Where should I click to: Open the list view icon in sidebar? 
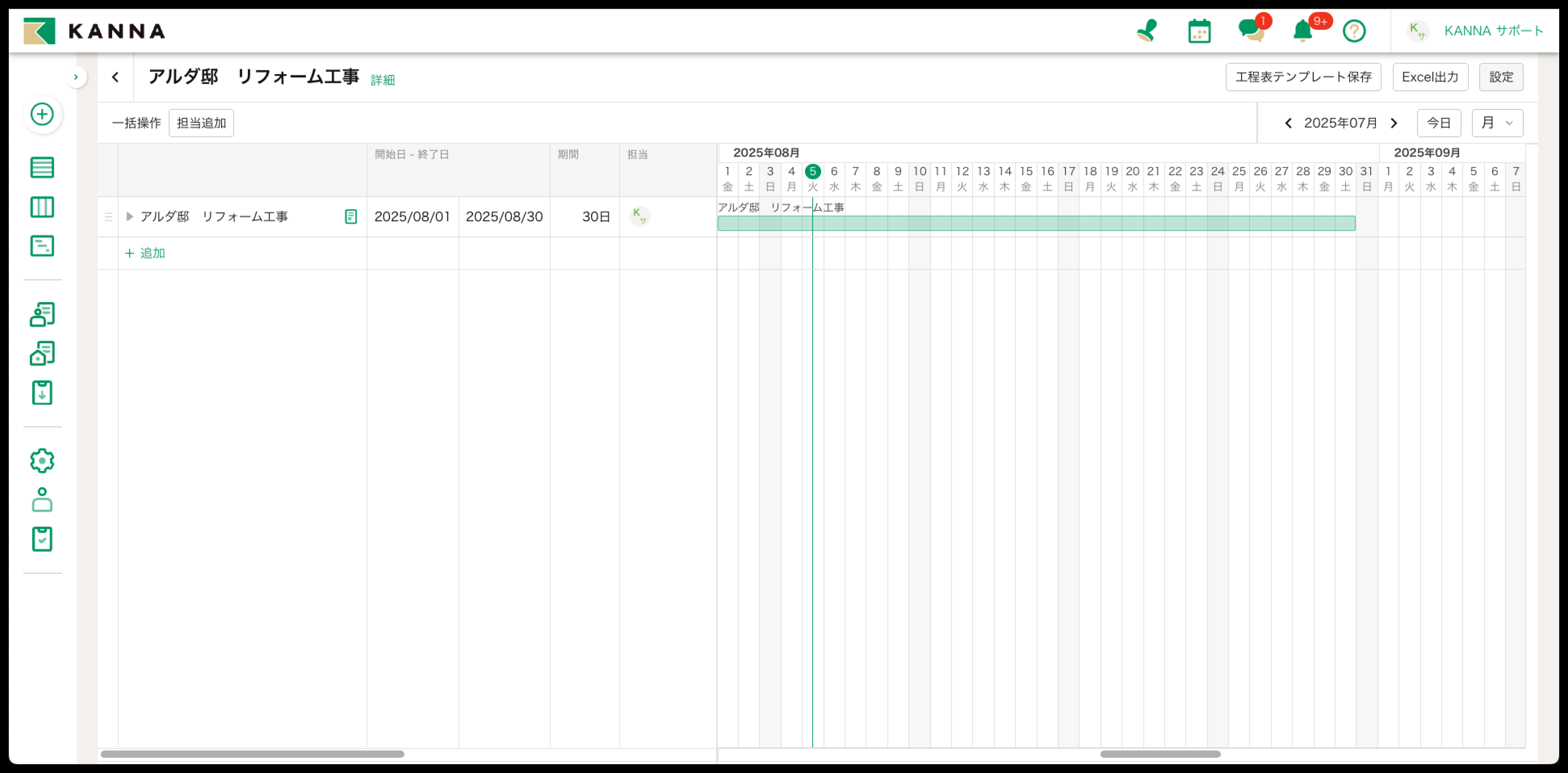tap(42, 168)
